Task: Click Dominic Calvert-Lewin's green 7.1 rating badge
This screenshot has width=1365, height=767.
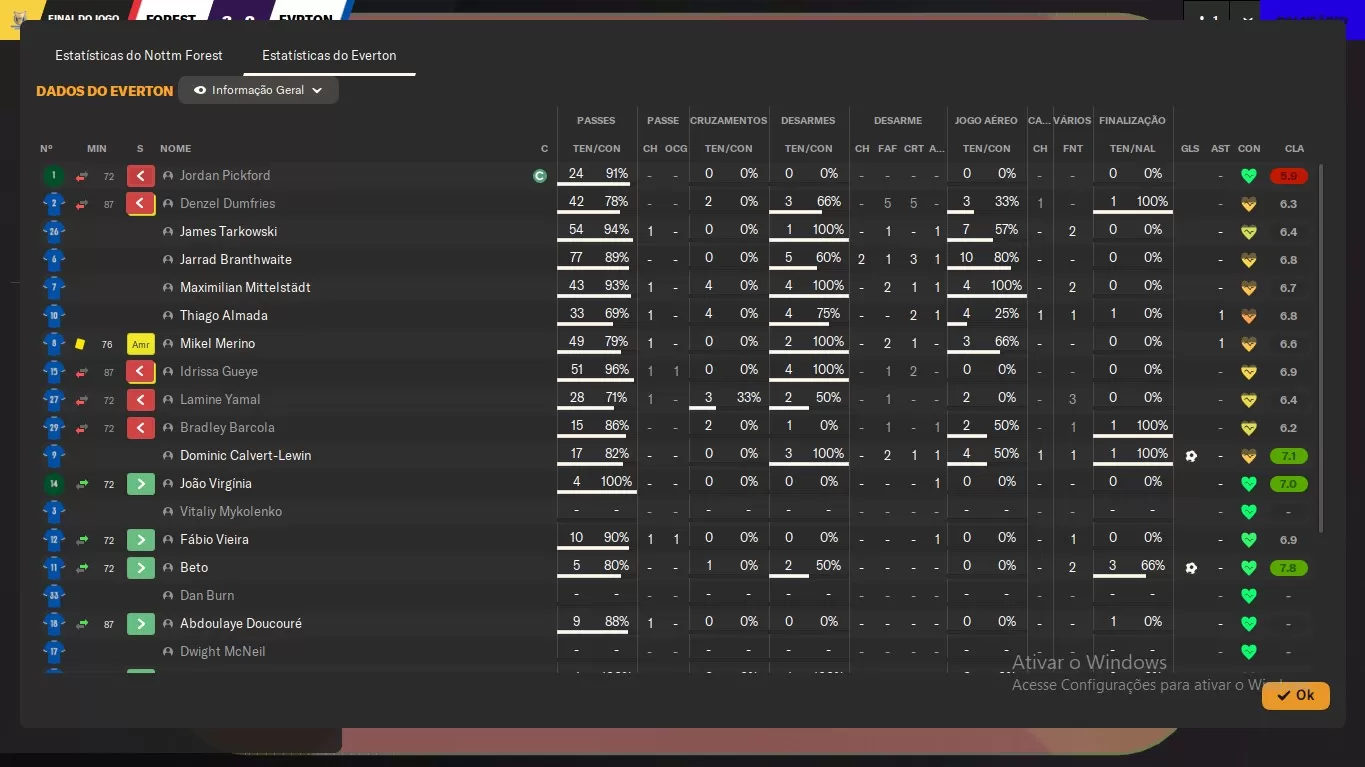Action: click(x=1289, y=456)
